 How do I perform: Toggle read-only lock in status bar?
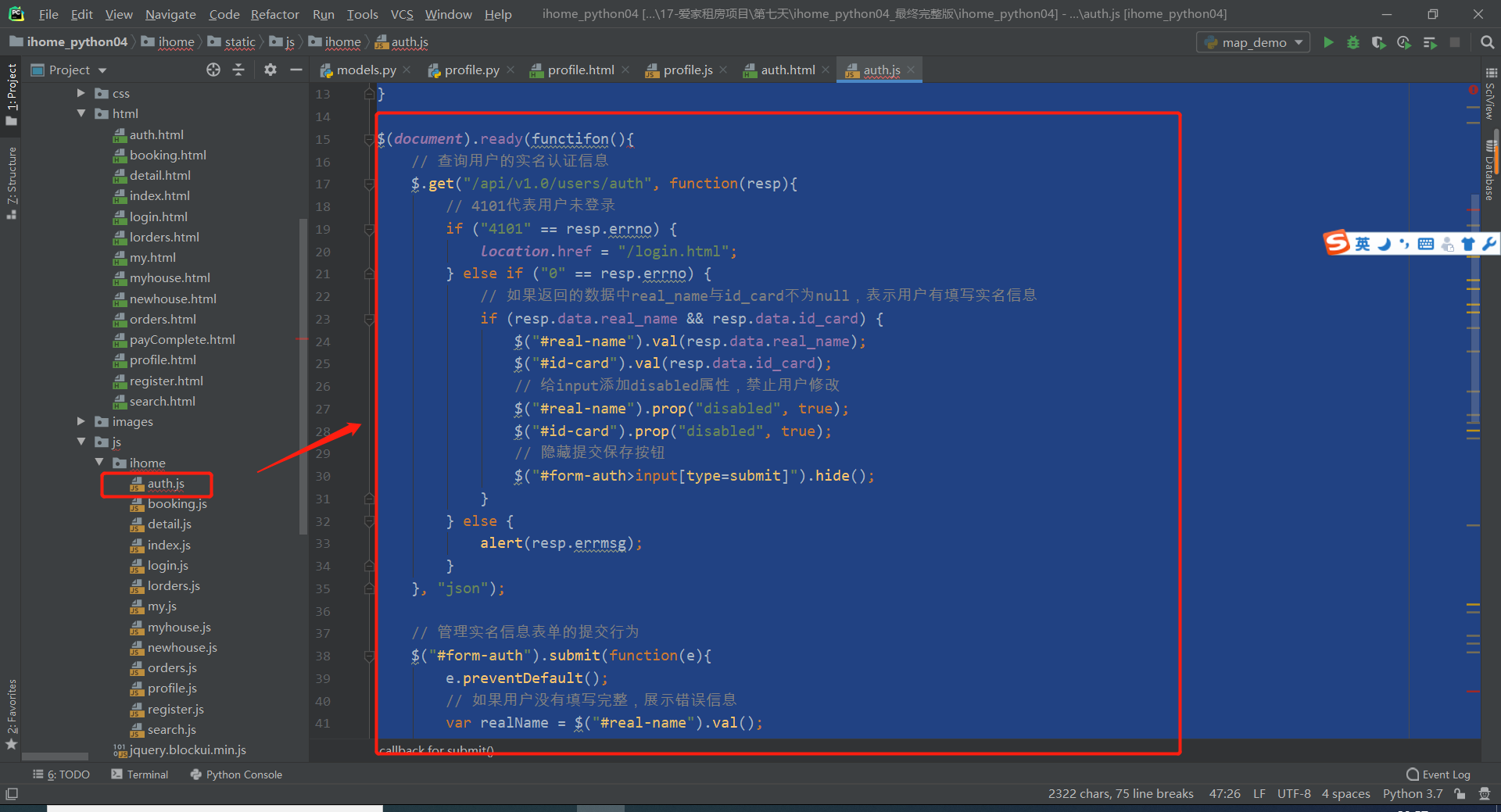(1460, 794)
